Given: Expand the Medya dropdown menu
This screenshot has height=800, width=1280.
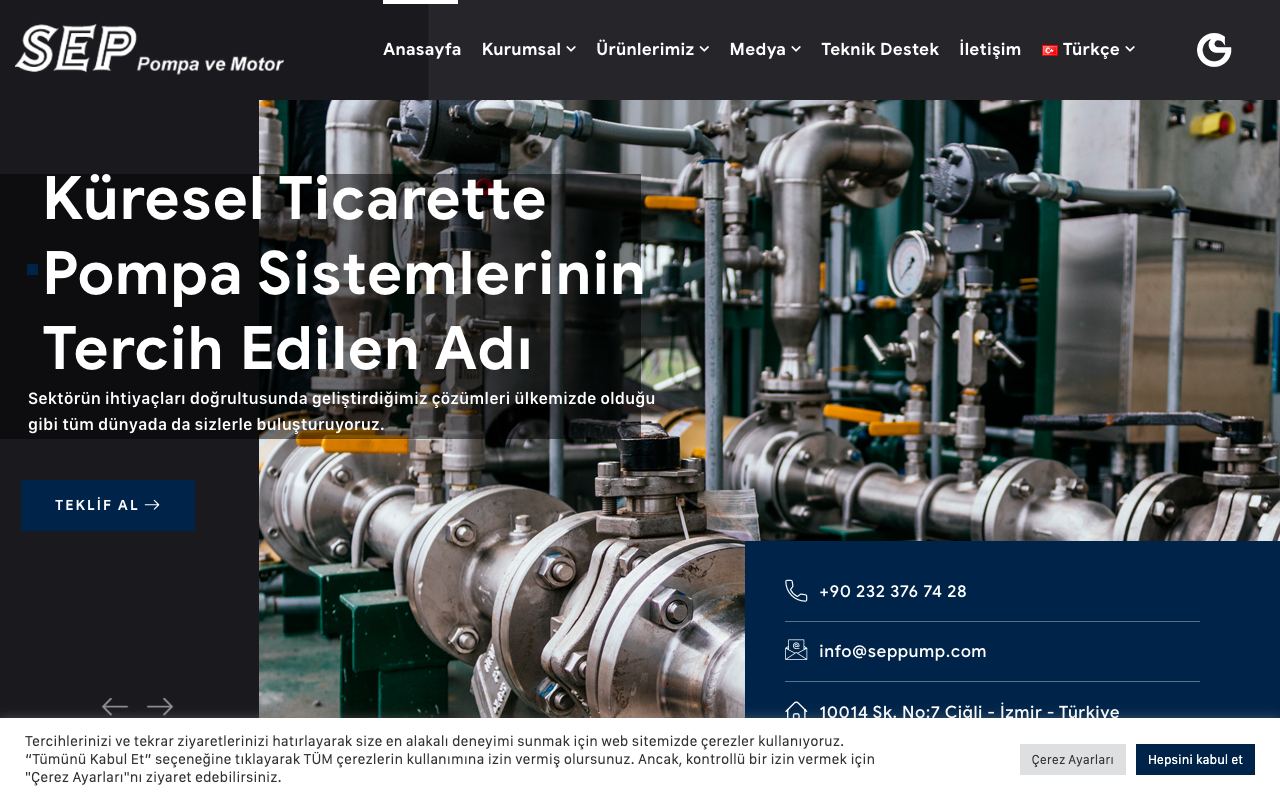Looking at the screenshot, I should coord(765,49).
